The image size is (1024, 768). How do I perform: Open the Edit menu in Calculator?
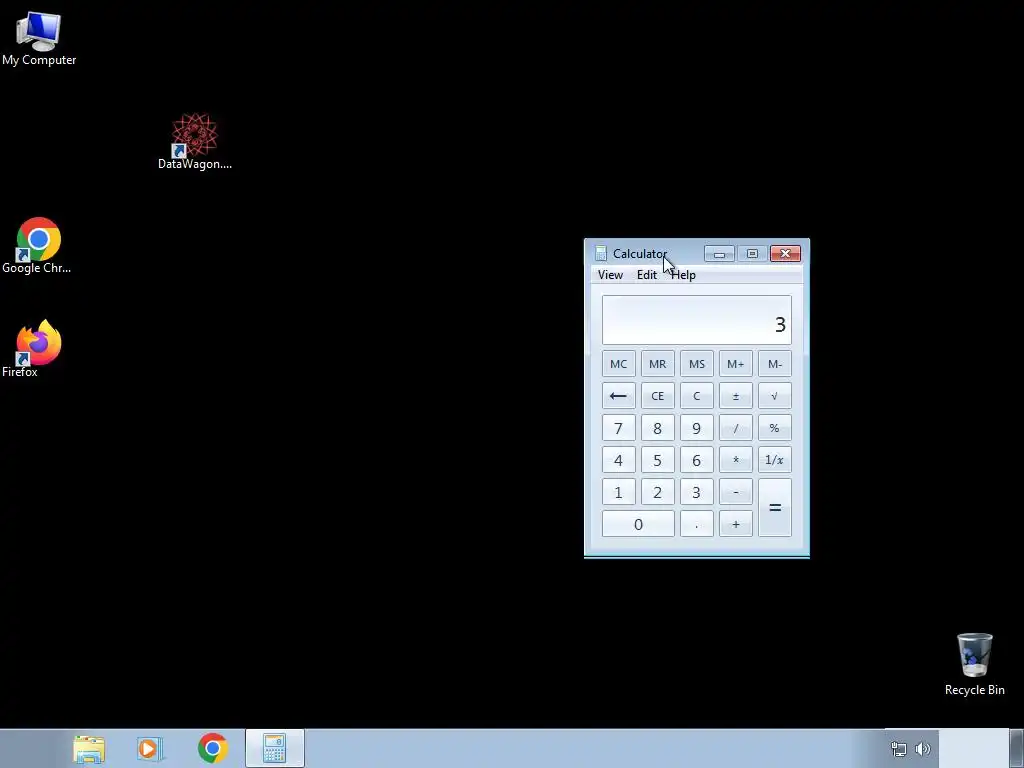coord(647,275)
